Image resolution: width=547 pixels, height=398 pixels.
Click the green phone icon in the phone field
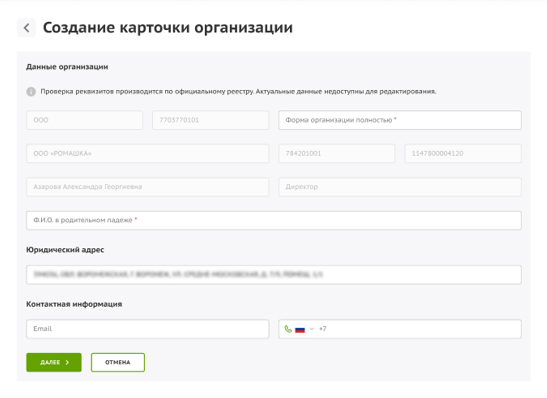point(288,329)
